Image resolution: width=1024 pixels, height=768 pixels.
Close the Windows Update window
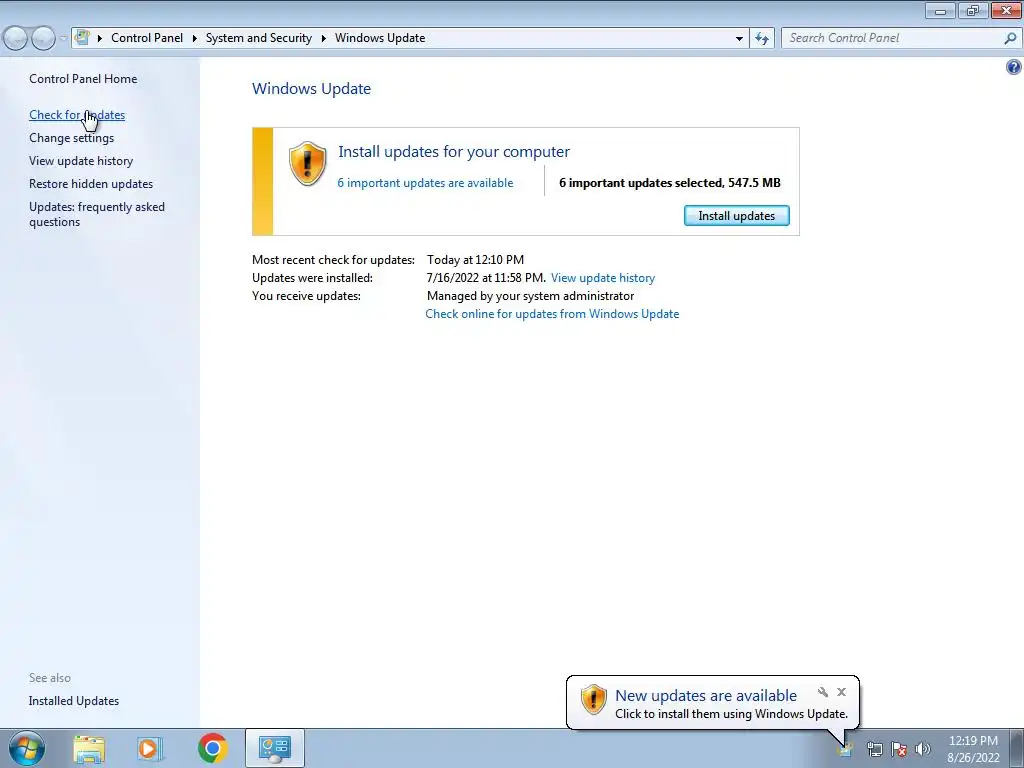pyautogui.click(x=1006, y=11)
